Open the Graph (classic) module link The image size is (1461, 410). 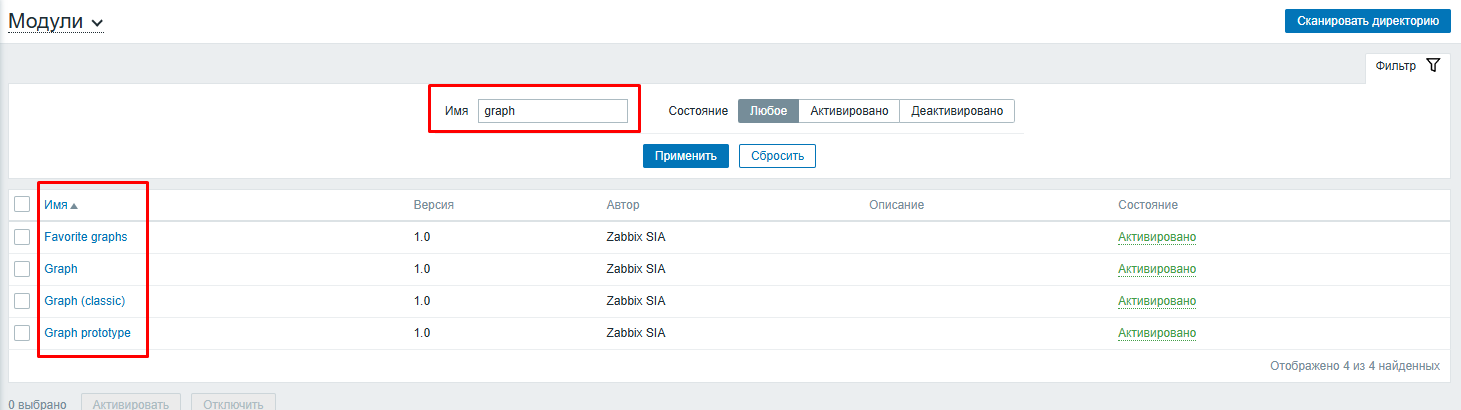pyautogui.click(x=84, y=301)
